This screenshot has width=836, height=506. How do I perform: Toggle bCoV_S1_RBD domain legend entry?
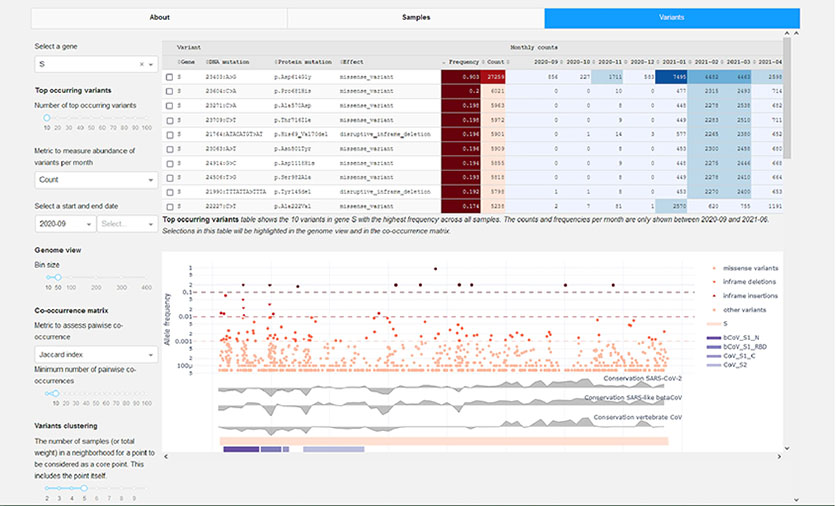(x=737, y=347)
